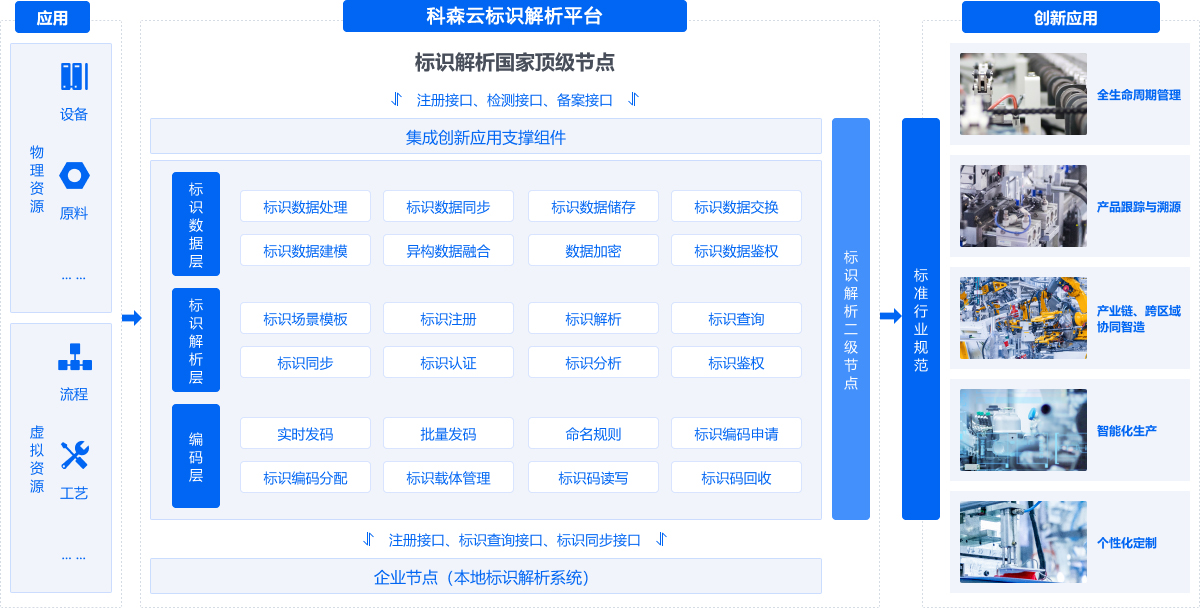Image resolution: width=1200 pixels, height=608 pixels.
Task: Click the 标识查询 box
Action: (x=736, y=319)
